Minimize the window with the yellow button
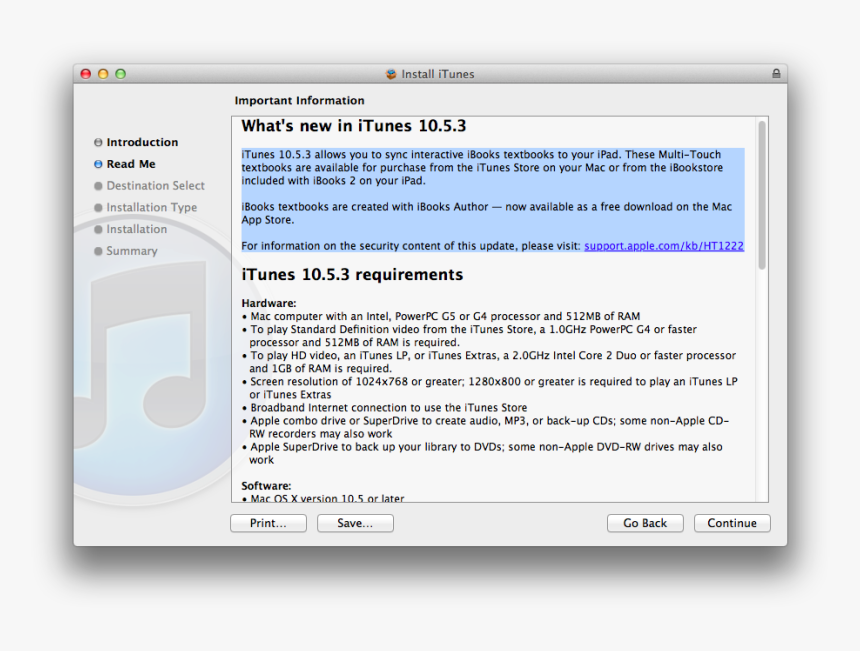This screenshot has width=860, height=651. [103, 73]
